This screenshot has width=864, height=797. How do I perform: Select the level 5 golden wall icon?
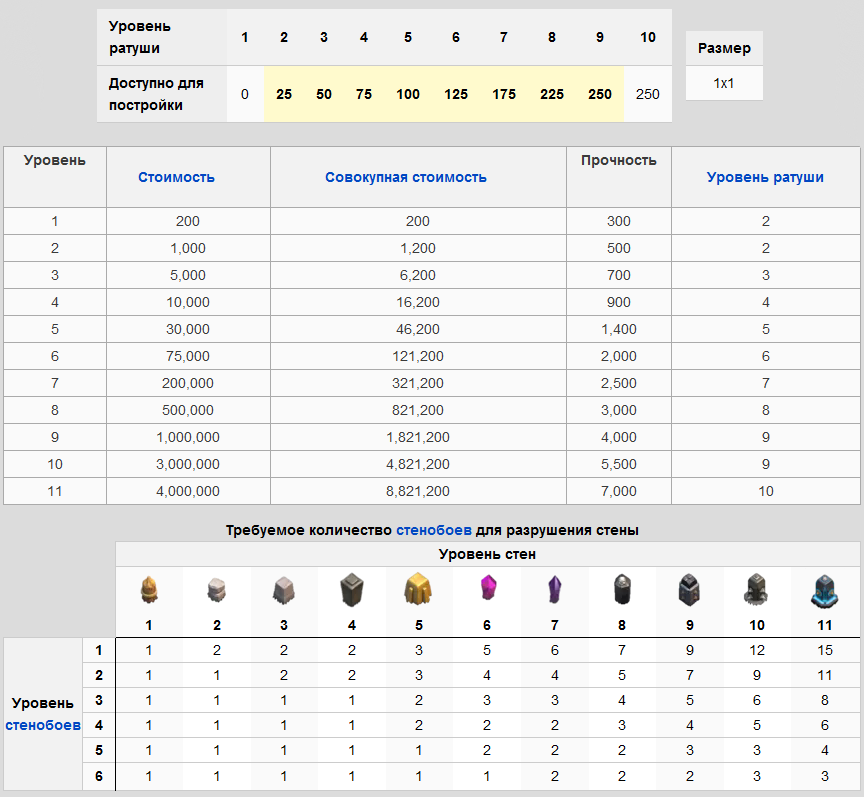point(418,590)
